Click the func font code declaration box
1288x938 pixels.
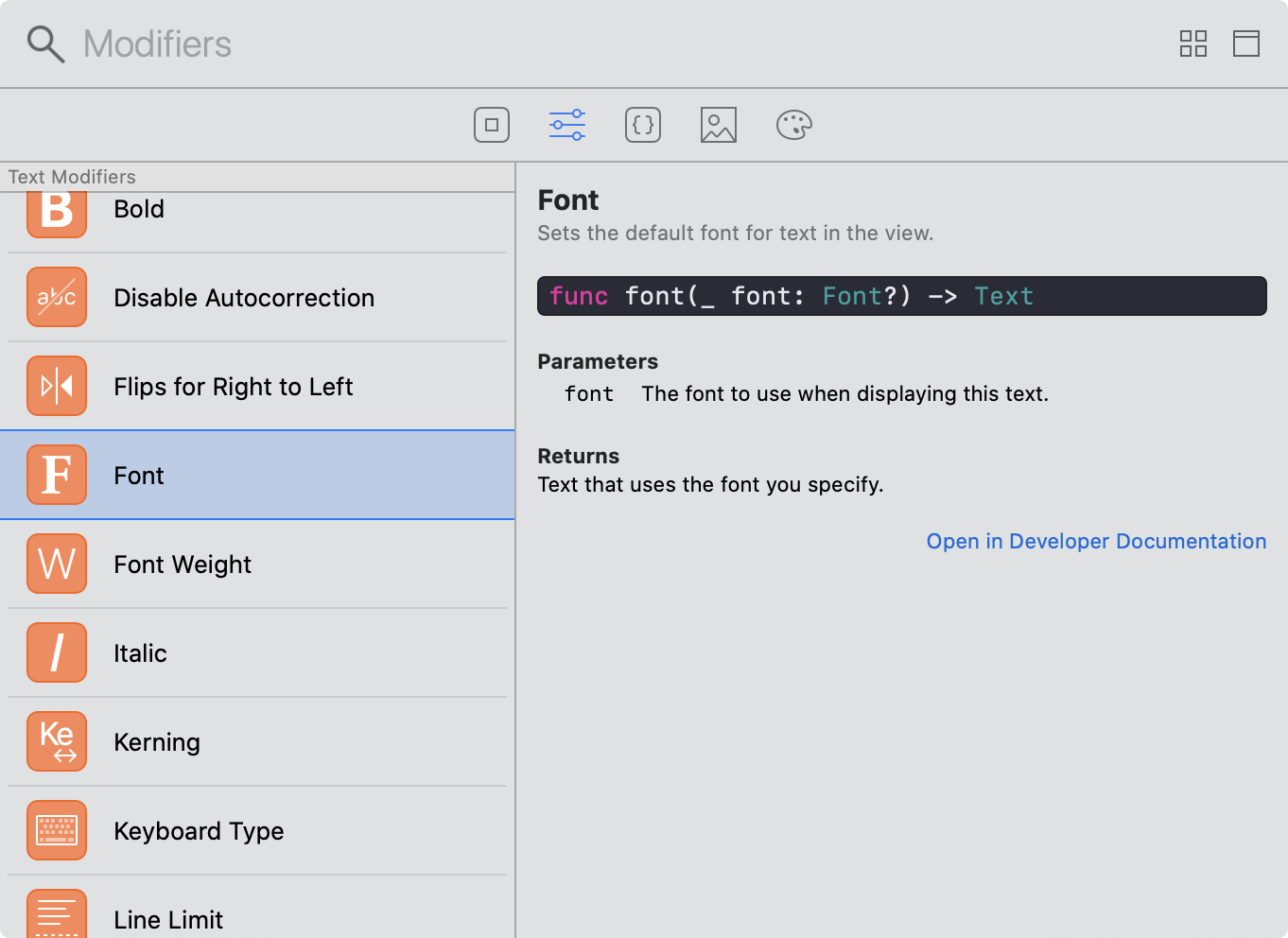coord(901,296)
